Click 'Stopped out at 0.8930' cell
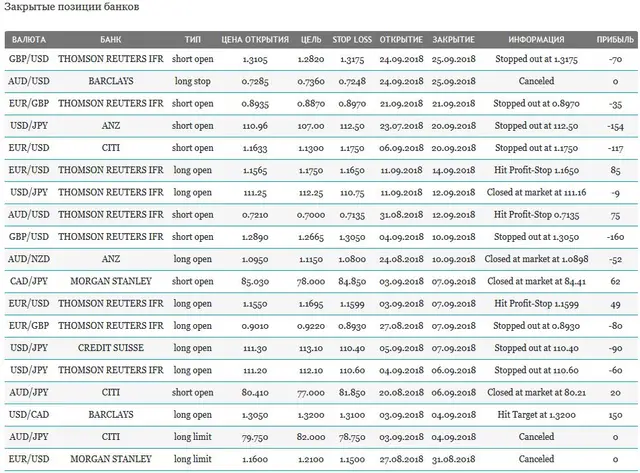Image resolution: width=640 pixels, height=473 pixels. [536, 326]
